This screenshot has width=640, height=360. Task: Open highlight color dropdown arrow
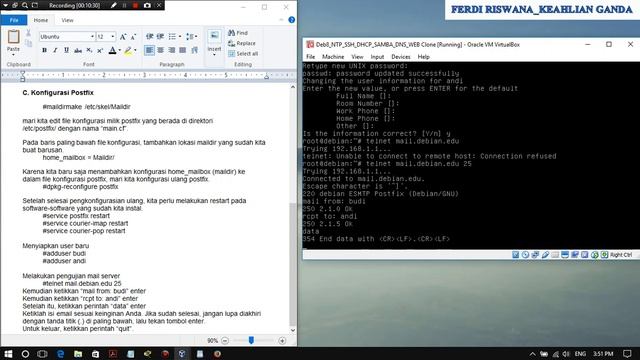(x=135, y=51)
